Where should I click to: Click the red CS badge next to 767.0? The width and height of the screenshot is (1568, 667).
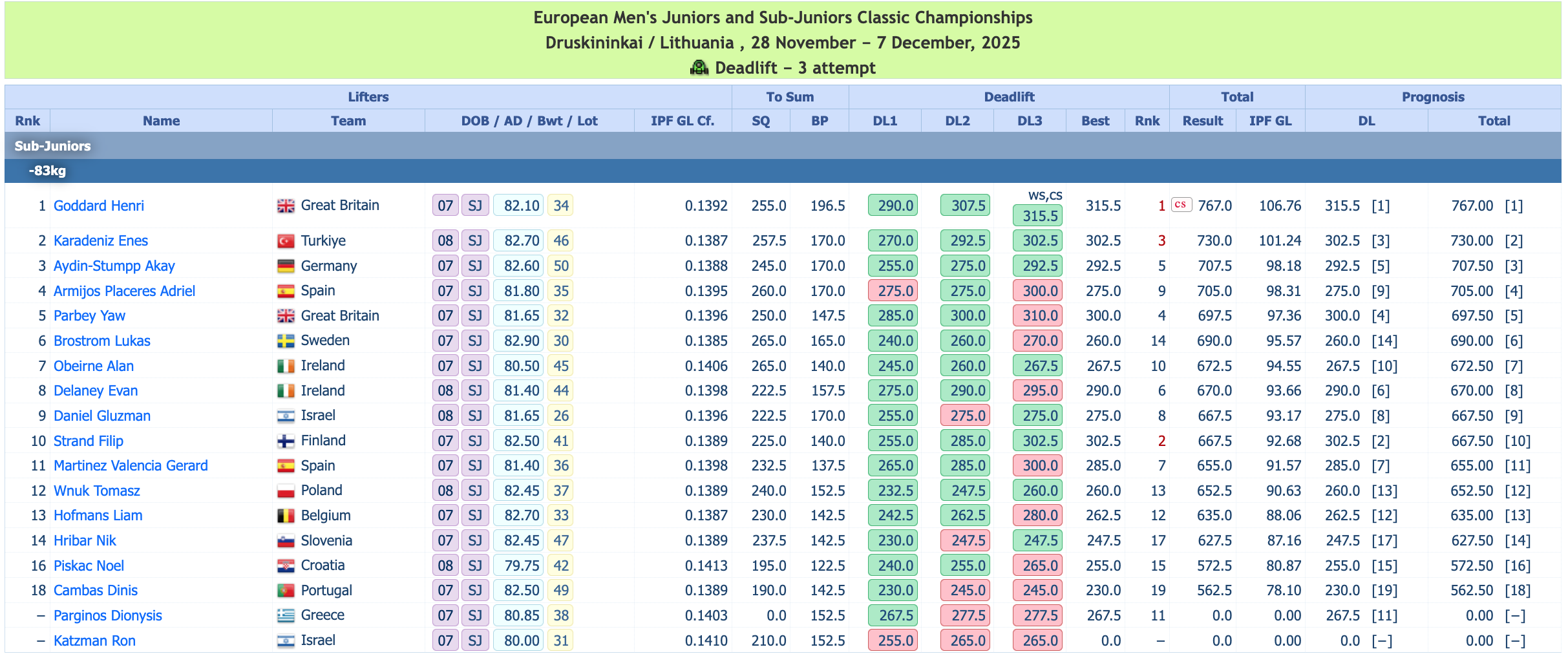[1181, 205]
